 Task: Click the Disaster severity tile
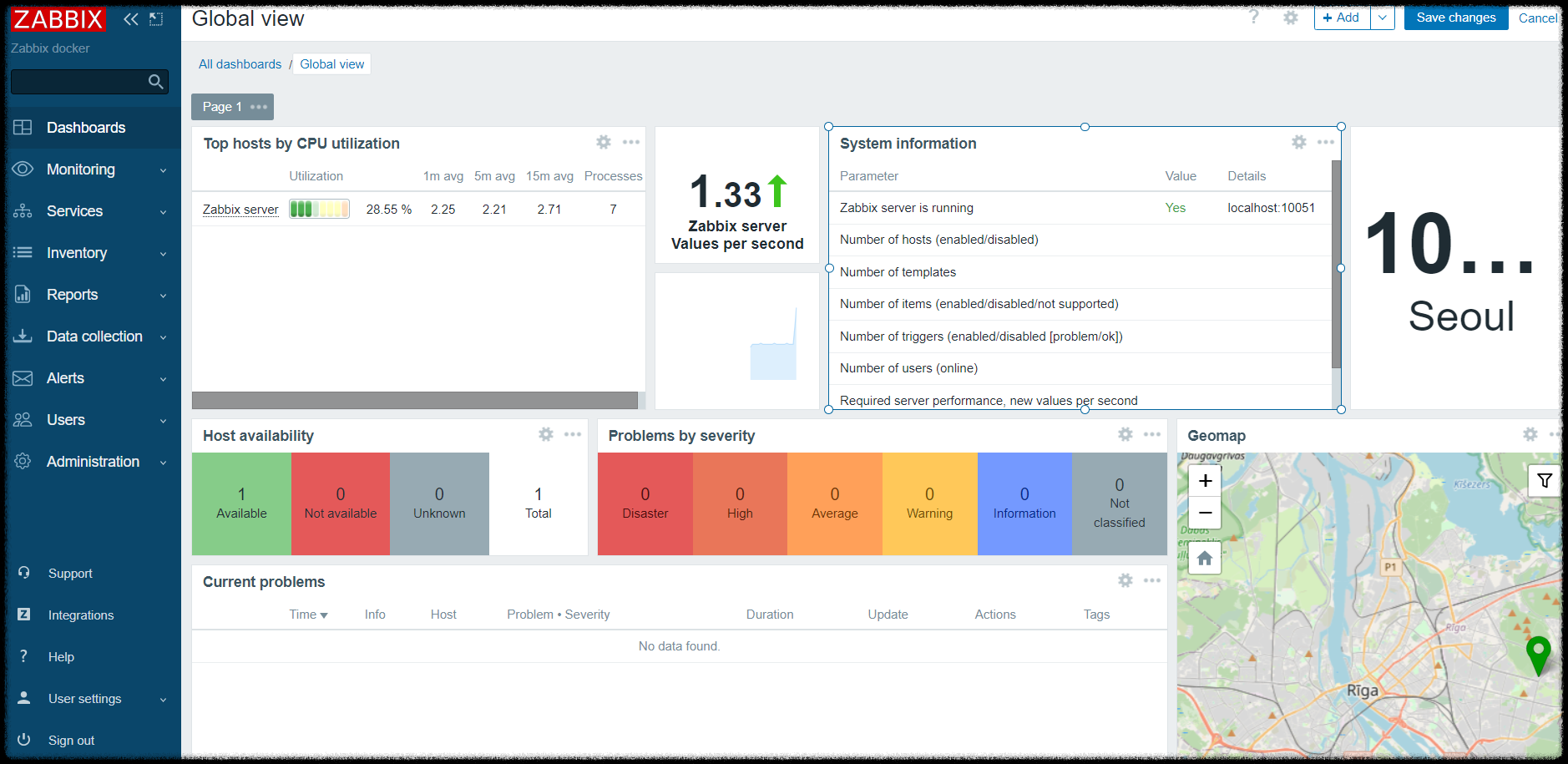pos(645,504)
